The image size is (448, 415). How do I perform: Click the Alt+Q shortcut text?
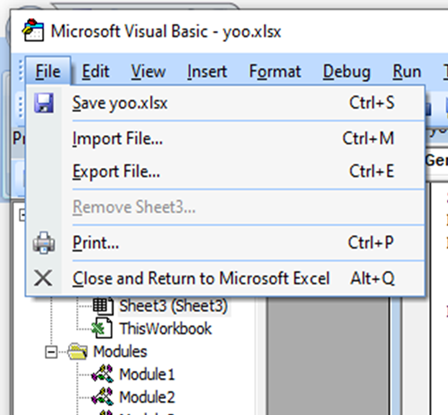click(373, 278)
